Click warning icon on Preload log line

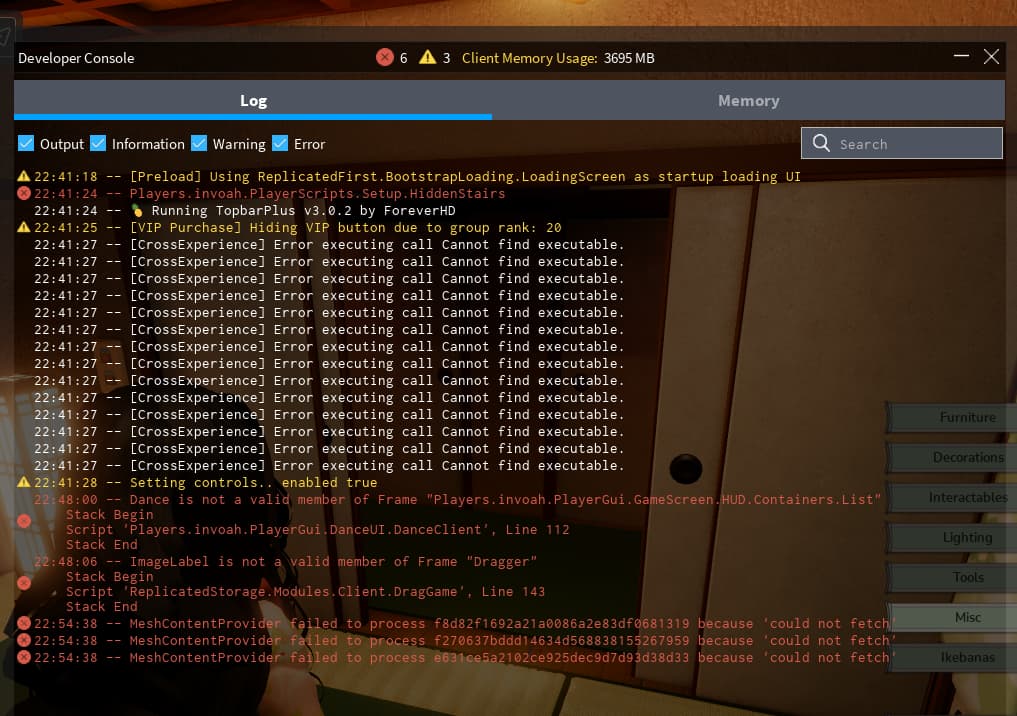tap(24, 176)
